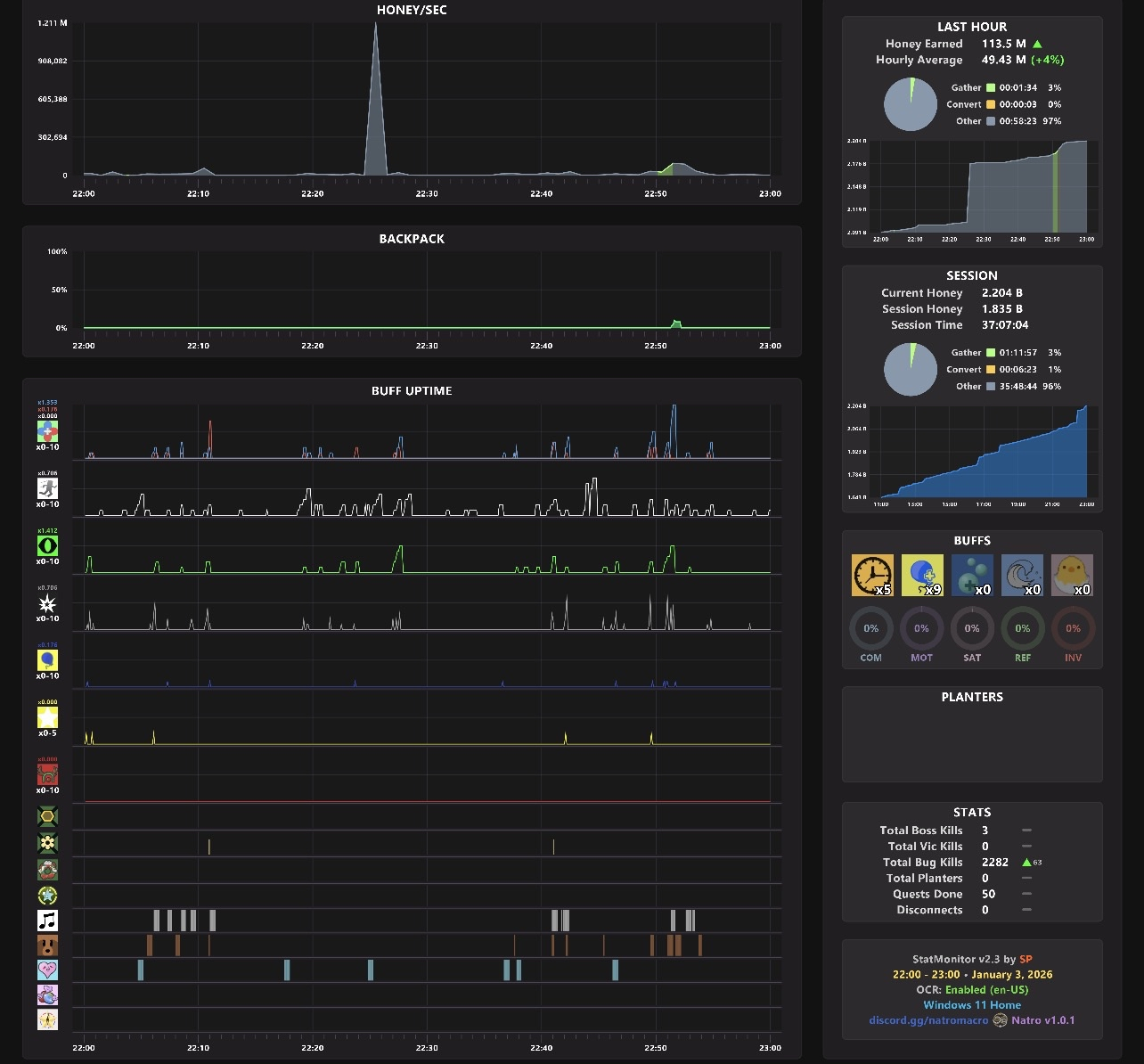
Task: Click the MOT 0% progress ring
Action: pos(921,628)
